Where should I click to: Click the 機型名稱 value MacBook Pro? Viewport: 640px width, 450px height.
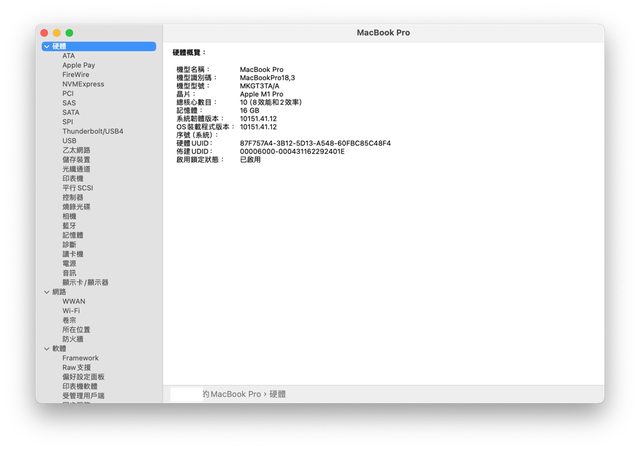(262, 69)
